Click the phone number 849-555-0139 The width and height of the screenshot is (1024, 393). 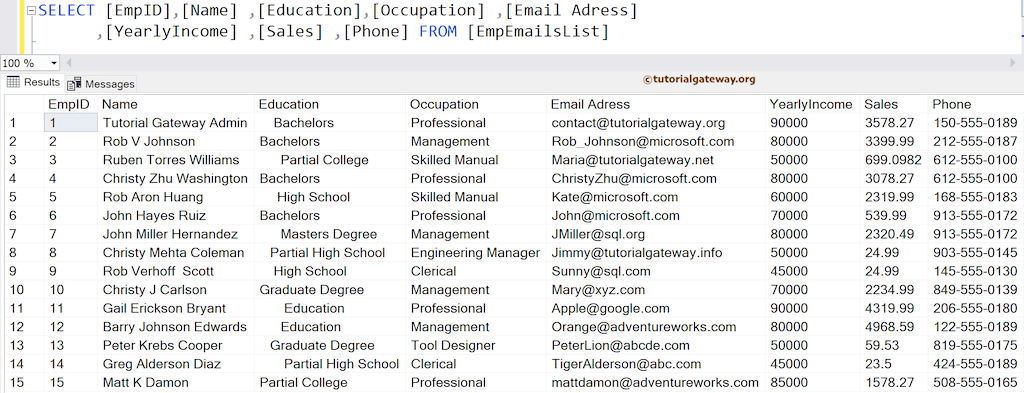[976, 290]
